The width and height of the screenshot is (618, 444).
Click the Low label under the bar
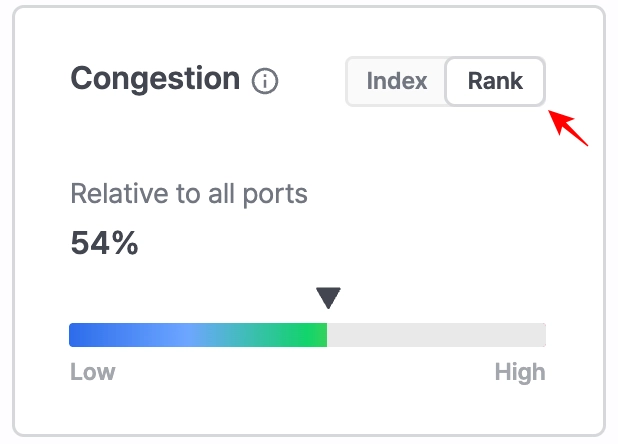pyautogui.click(x=92, y=373)
